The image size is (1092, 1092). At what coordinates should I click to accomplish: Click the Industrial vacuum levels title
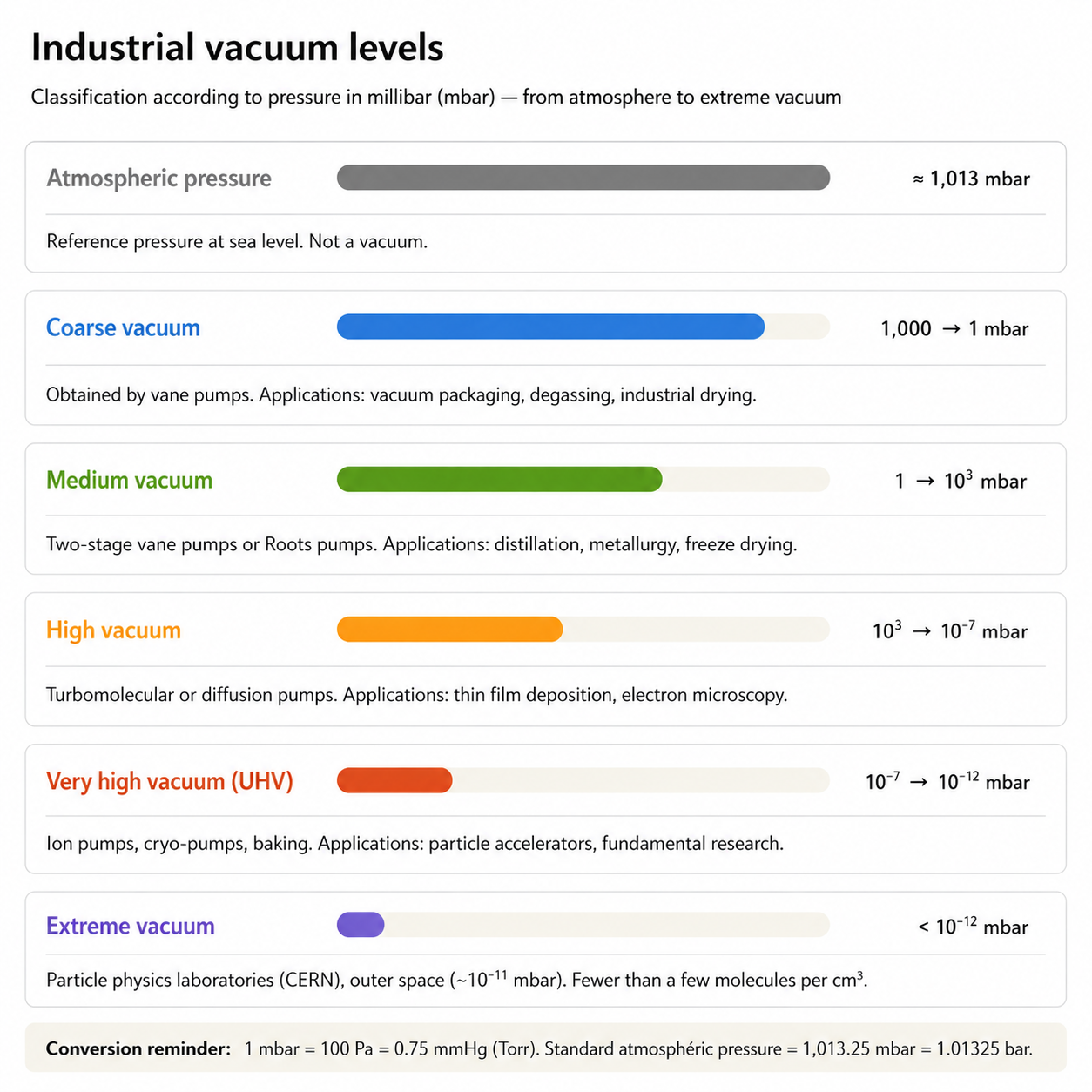pos(237,47)
